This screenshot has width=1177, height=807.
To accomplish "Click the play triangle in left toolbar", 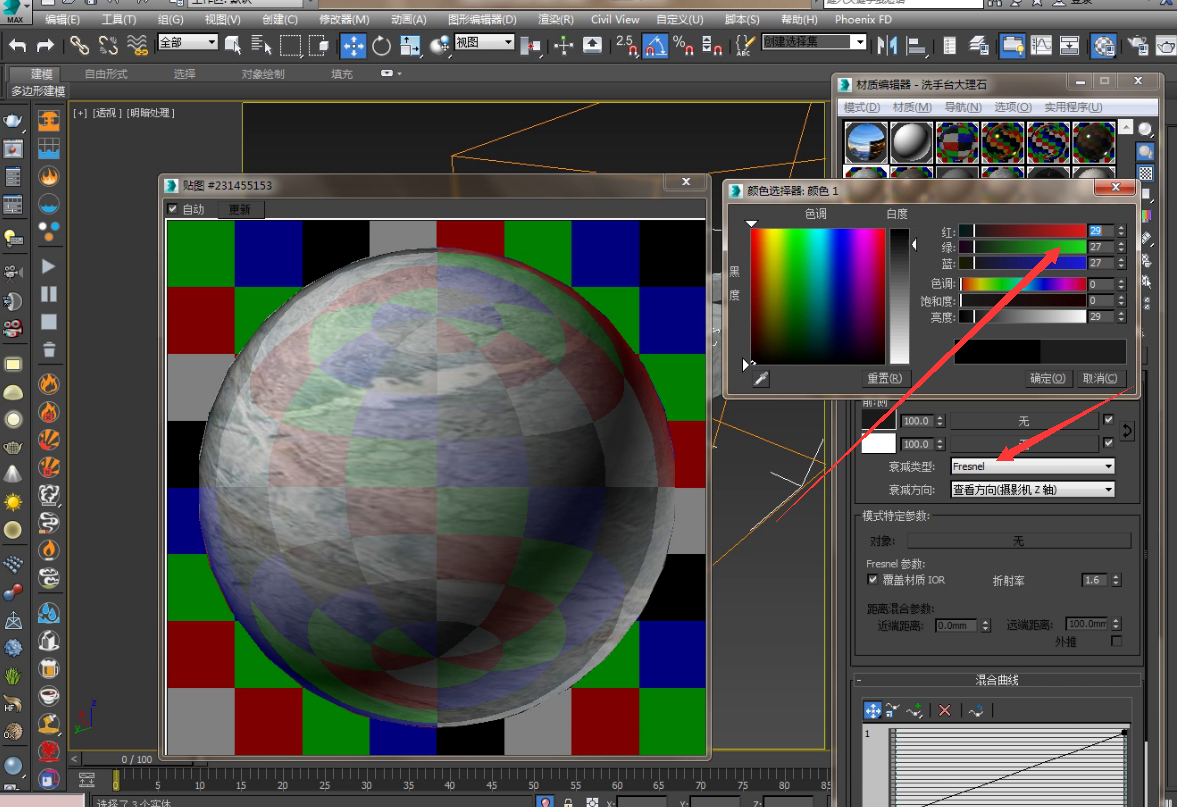I will tap(48, 266).
